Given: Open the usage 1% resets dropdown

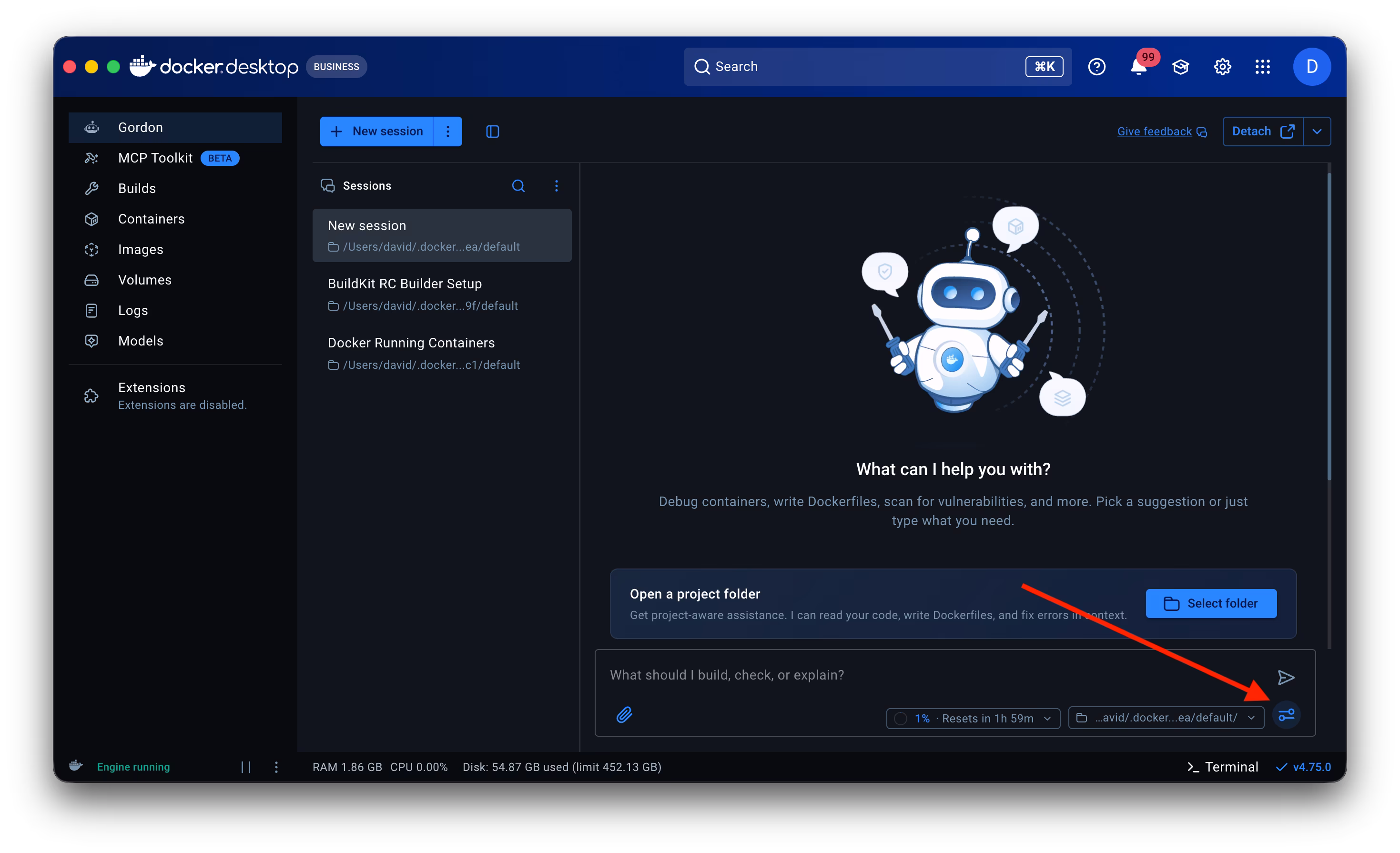Looking at the screenshot, I should (974, 718).
